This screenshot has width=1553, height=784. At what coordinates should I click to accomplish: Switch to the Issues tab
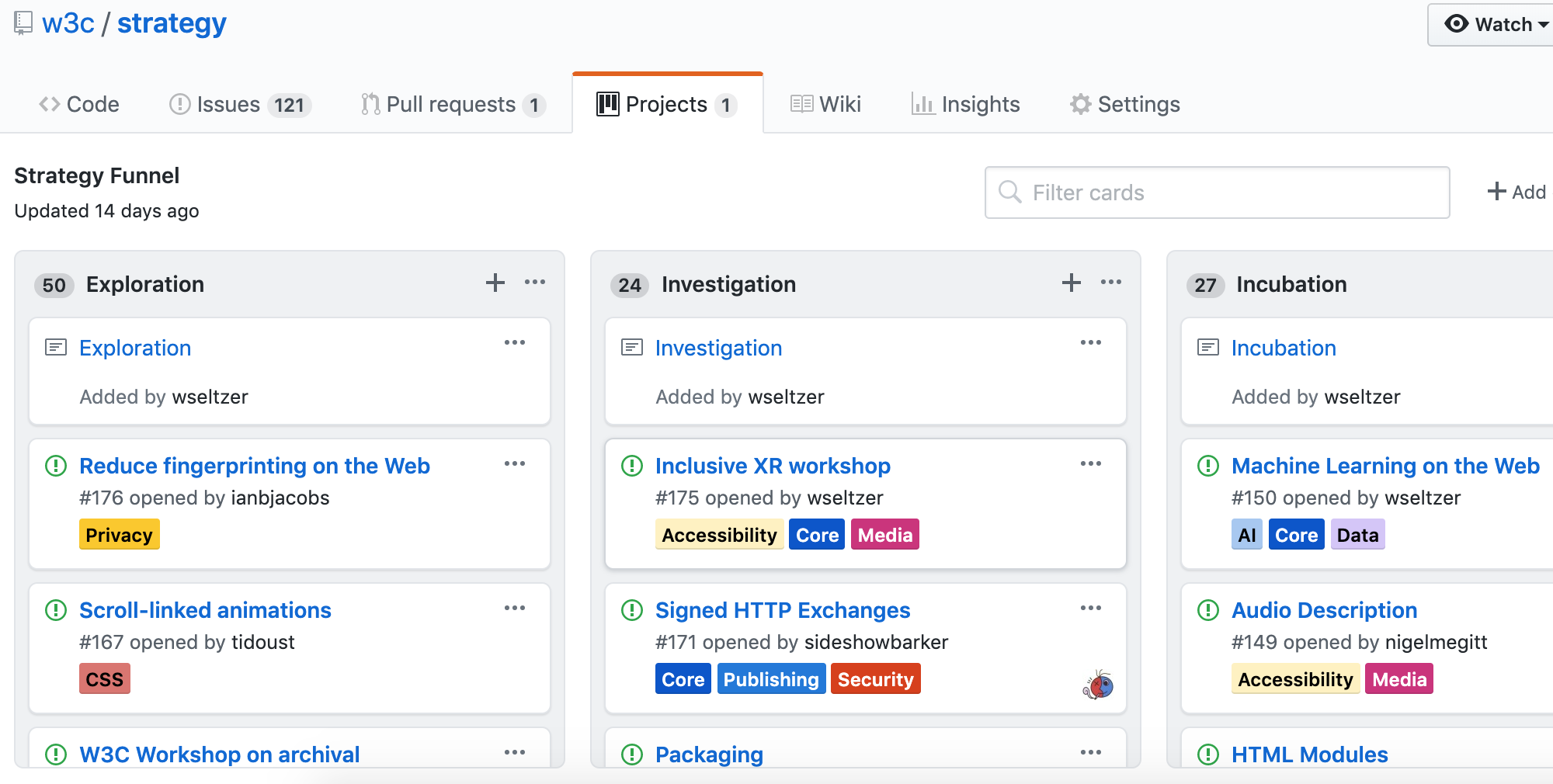tap(240, 105)
